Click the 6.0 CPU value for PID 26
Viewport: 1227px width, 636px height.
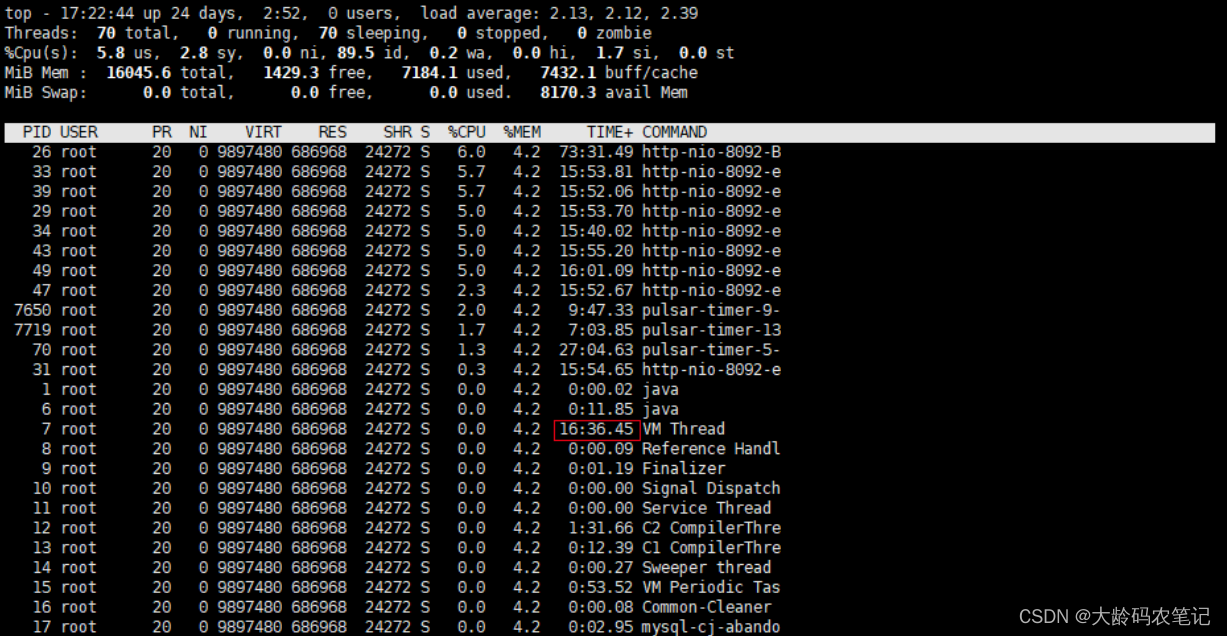pyautogui.click(x=471, y=152)
